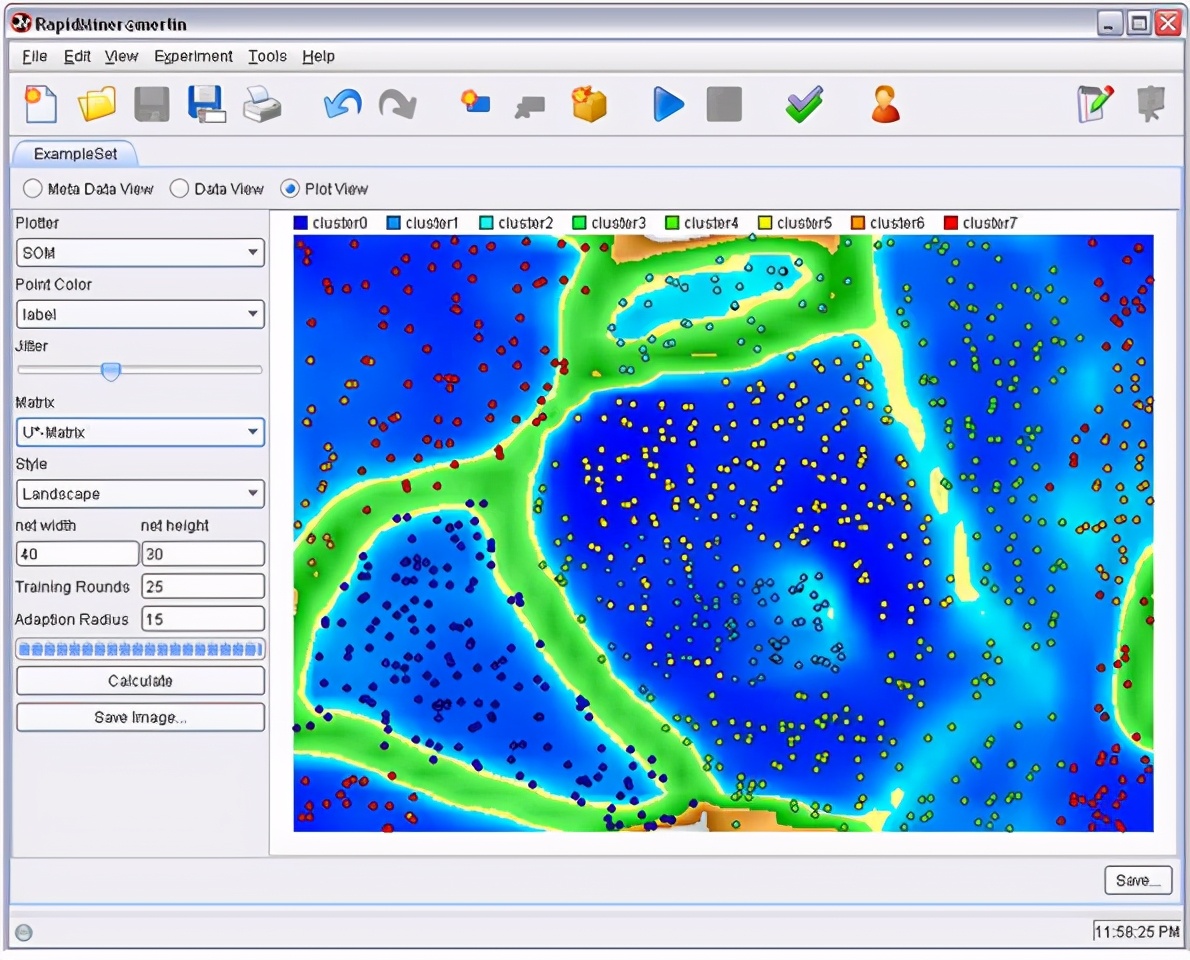Click the Print icon in toolbar
The height and width of the screenshot is (960, 1190).
262,104
